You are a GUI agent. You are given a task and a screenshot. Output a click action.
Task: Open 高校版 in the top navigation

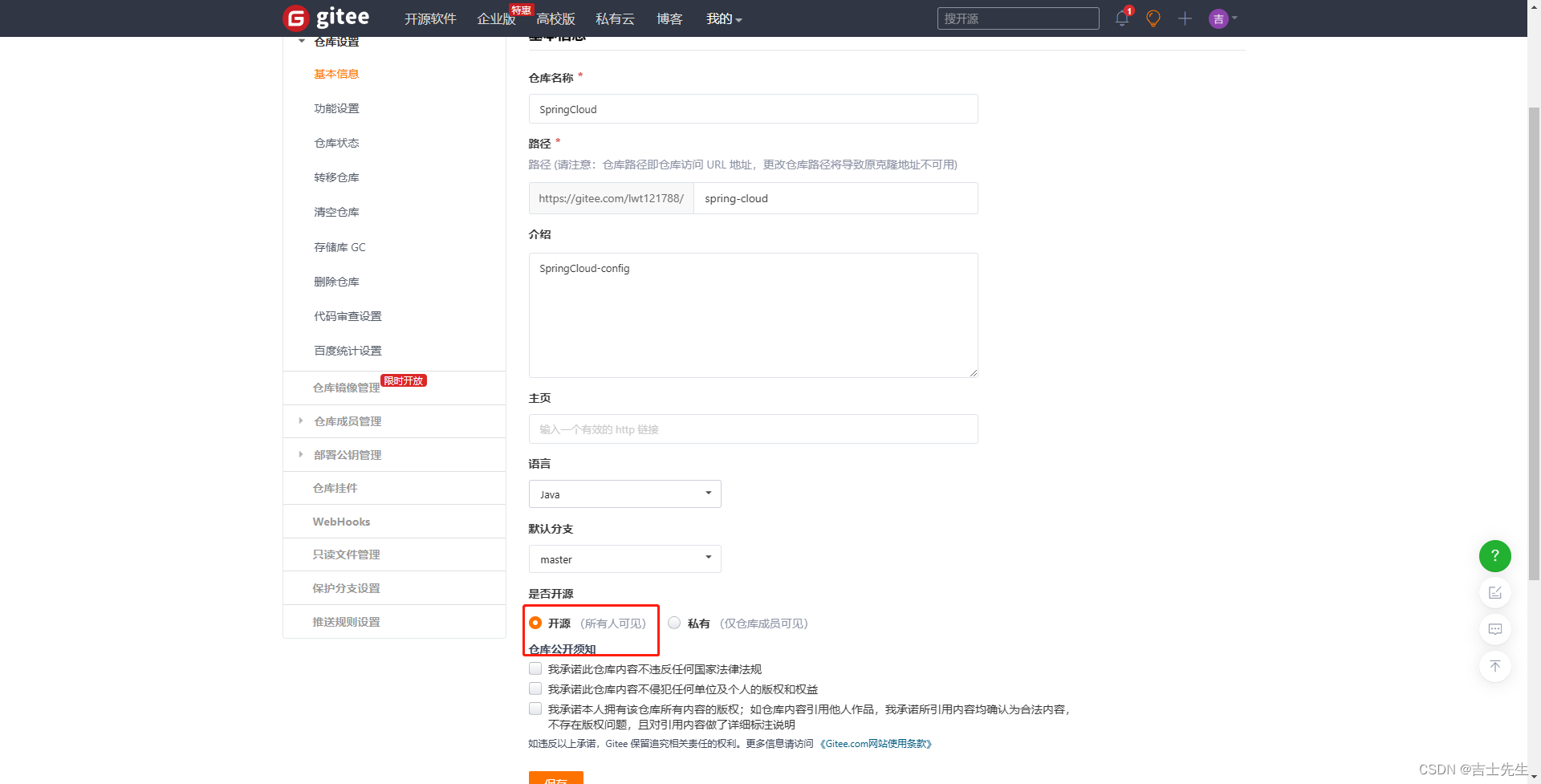click(555, 18)
